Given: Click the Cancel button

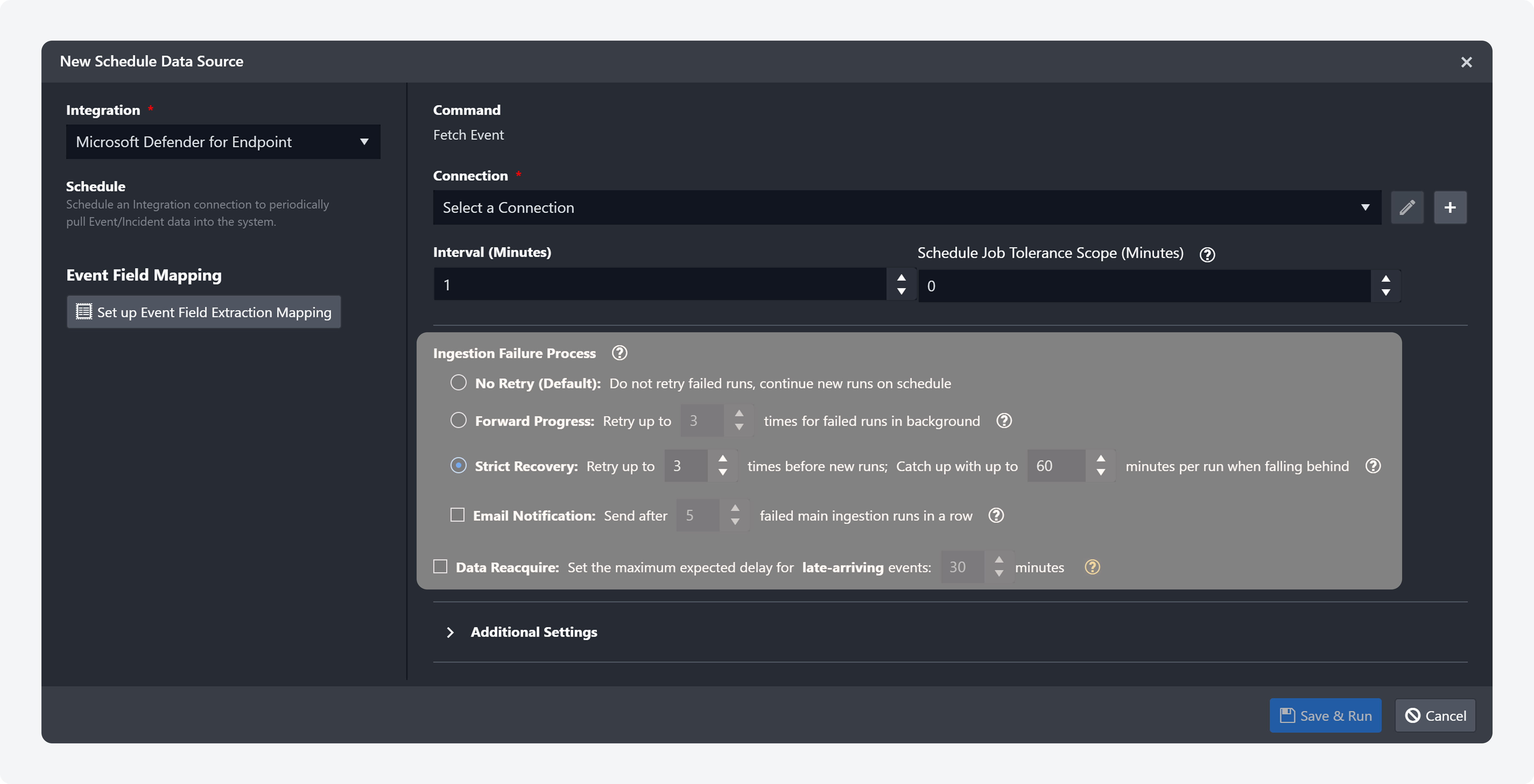Looking at the screenshot, I should 1435,716.
